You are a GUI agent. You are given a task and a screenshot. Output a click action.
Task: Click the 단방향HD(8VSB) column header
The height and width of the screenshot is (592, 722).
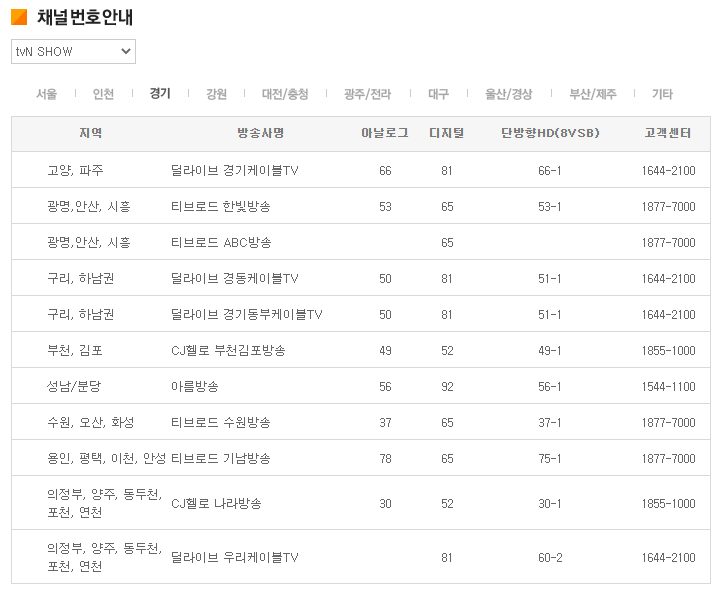[550, 133]
